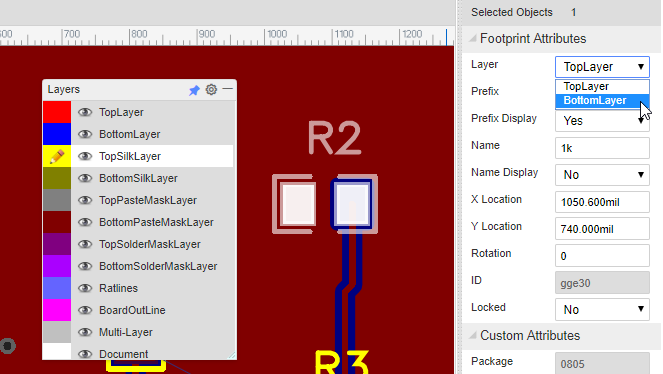Choose BottomLayer in Layer dropdown list
The image size is (663, 374).
602,101
